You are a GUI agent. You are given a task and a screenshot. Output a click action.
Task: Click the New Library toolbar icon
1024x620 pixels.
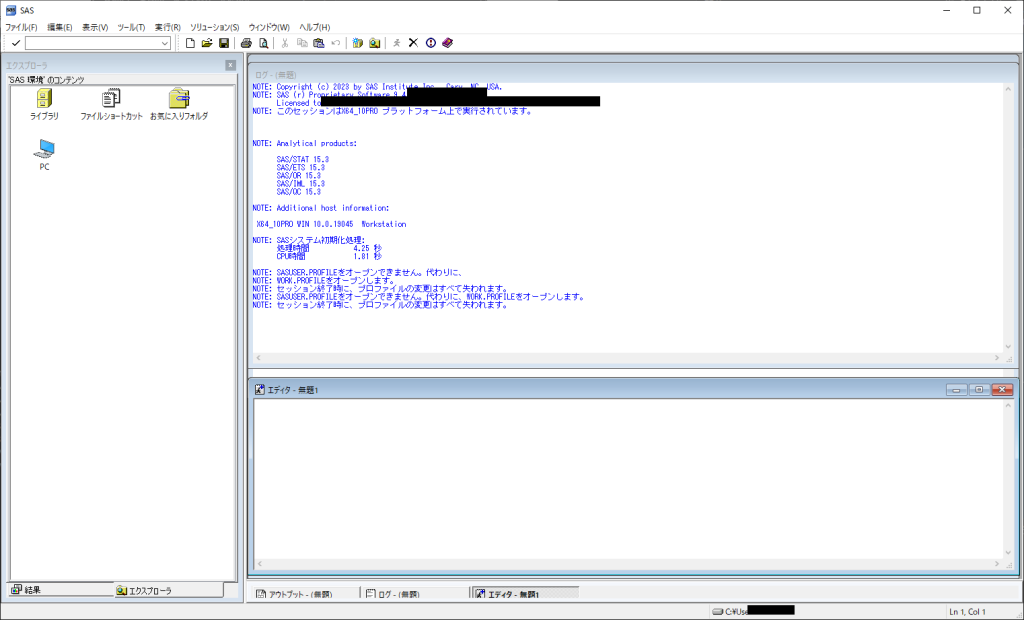click(357, 43)
